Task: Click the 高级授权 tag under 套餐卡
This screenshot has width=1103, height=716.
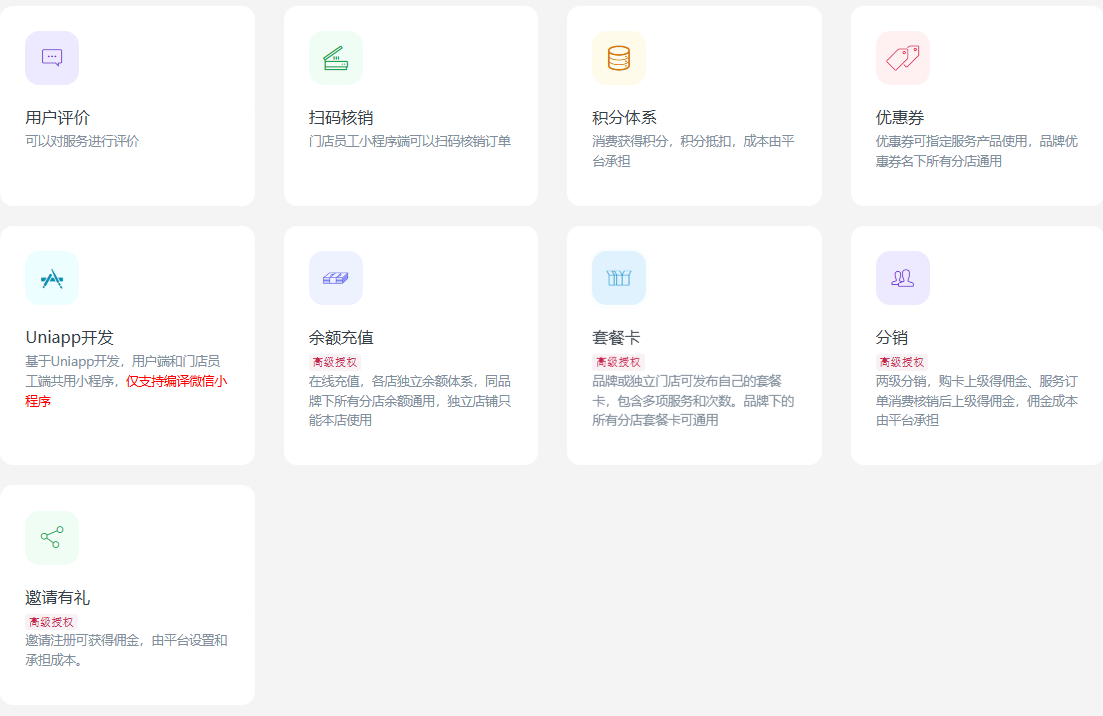Action: click(618, 362)
